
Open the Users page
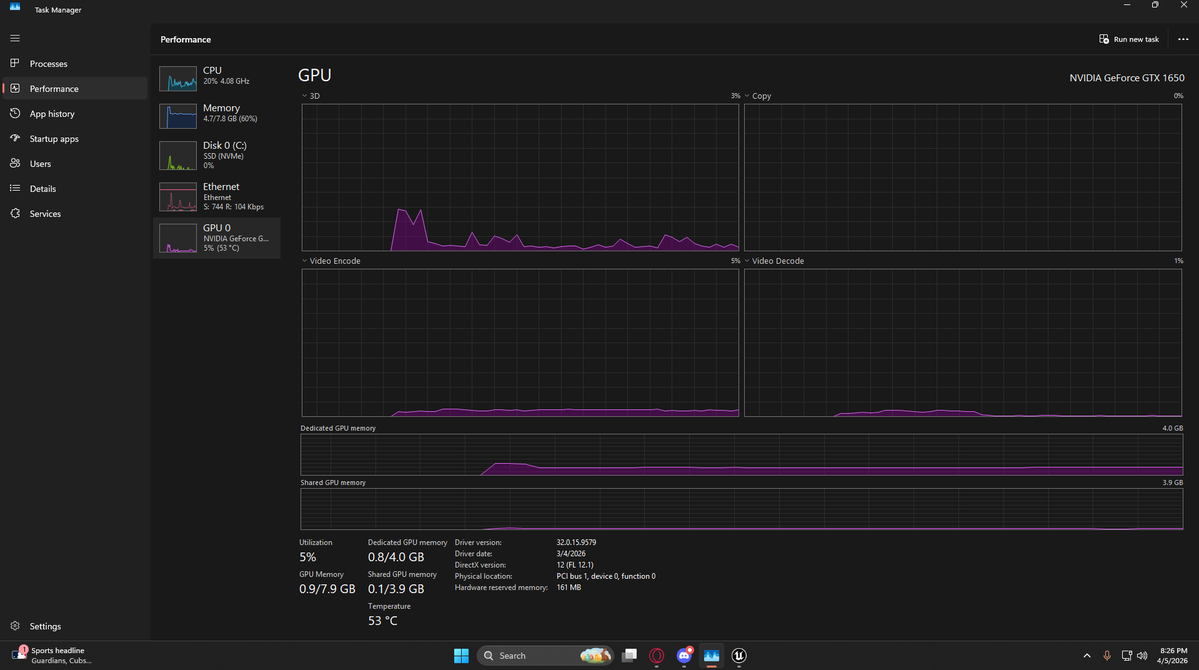[75, 164]
